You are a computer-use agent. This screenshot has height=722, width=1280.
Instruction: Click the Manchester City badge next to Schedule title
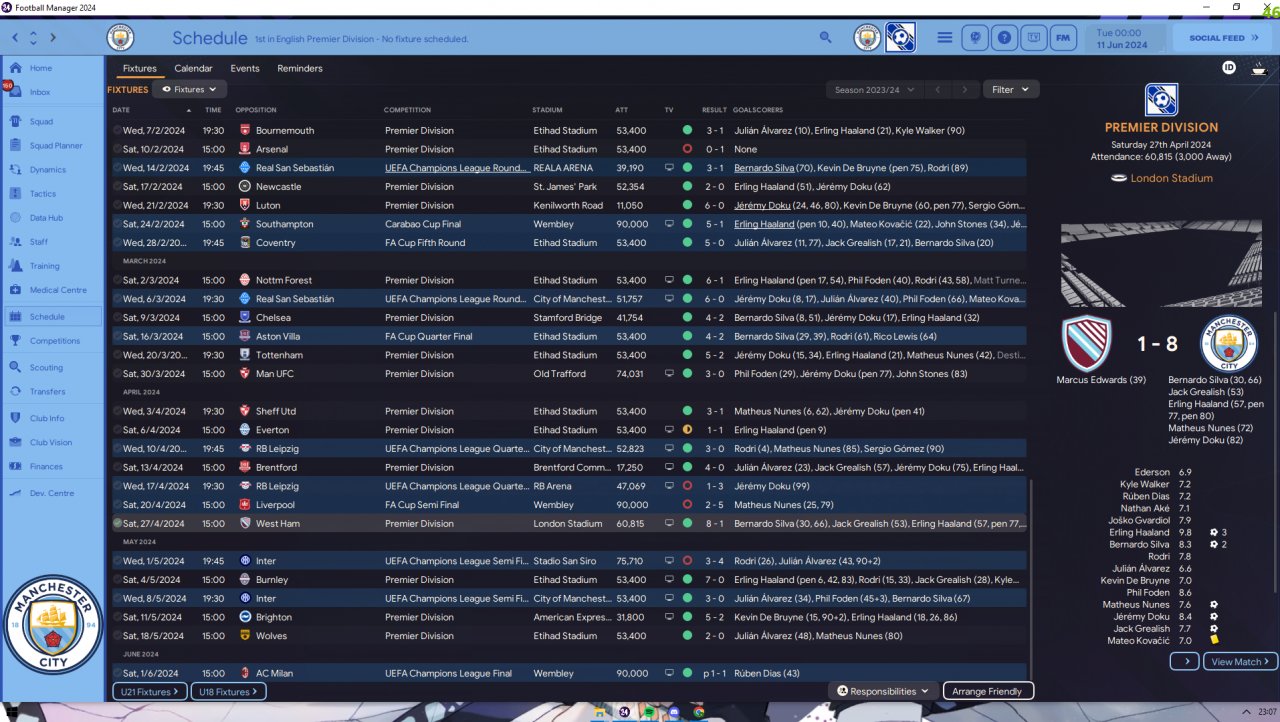pyautogui.click(x=120, y=38)
